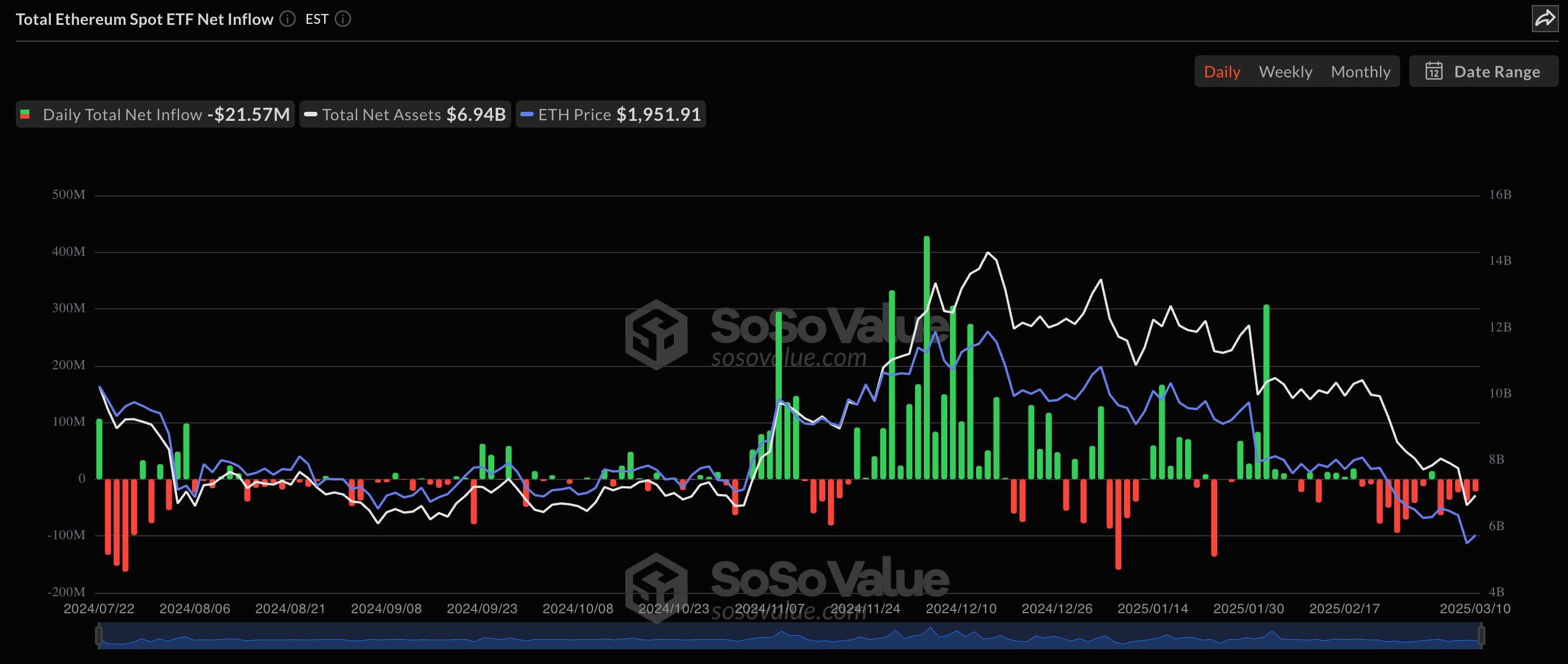
Task: Click the share arrow icon at top right
Action: tap(1544, 18)
